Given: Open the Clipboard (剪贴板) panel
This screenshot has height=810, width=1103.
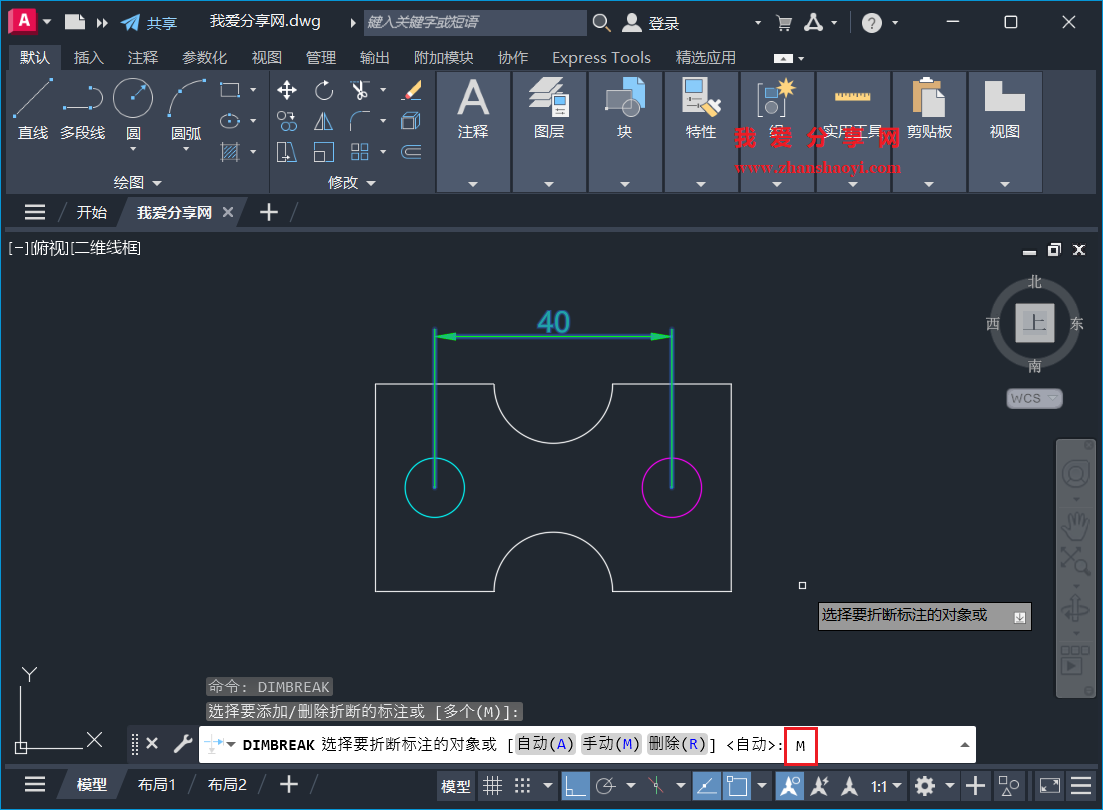Looking at the screenshot, I should [x=929, y=132].
